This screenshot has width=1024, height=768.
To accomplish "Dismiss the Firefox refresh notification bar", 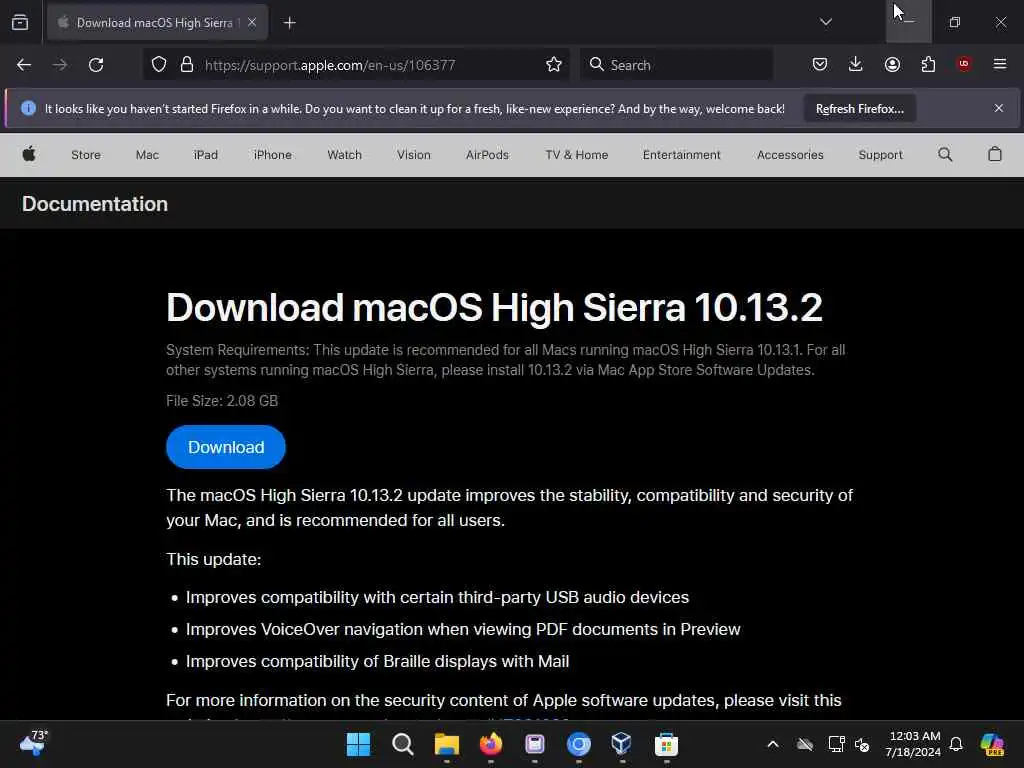I will point(999,108).
